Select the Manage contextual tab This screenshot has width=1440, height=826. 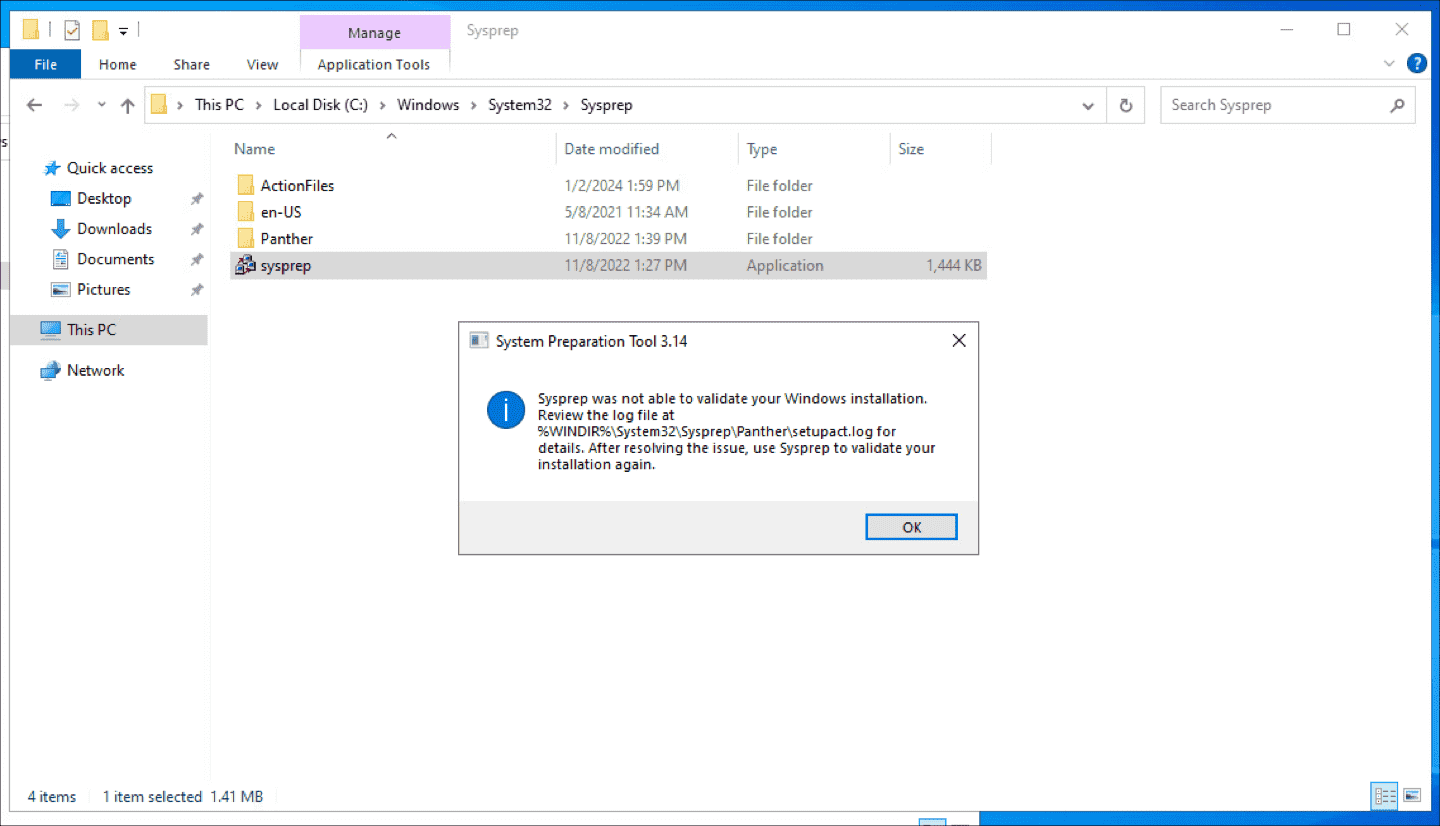(x=374, y=33)
